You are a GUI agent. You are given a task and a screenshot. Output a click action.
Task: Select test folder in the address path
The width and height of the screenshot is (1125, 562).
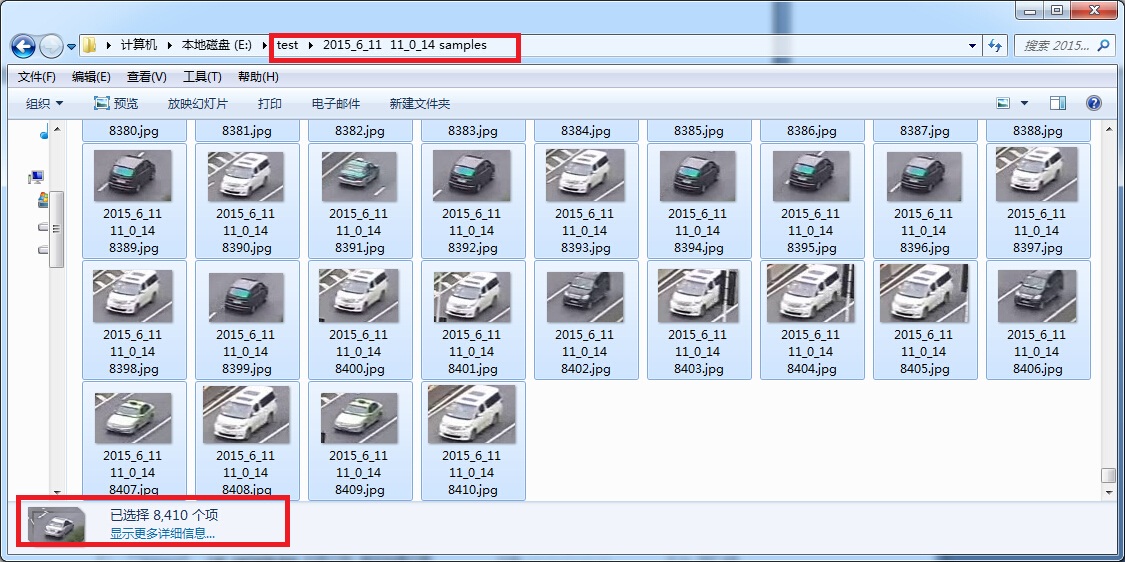[x=287, y=45]
